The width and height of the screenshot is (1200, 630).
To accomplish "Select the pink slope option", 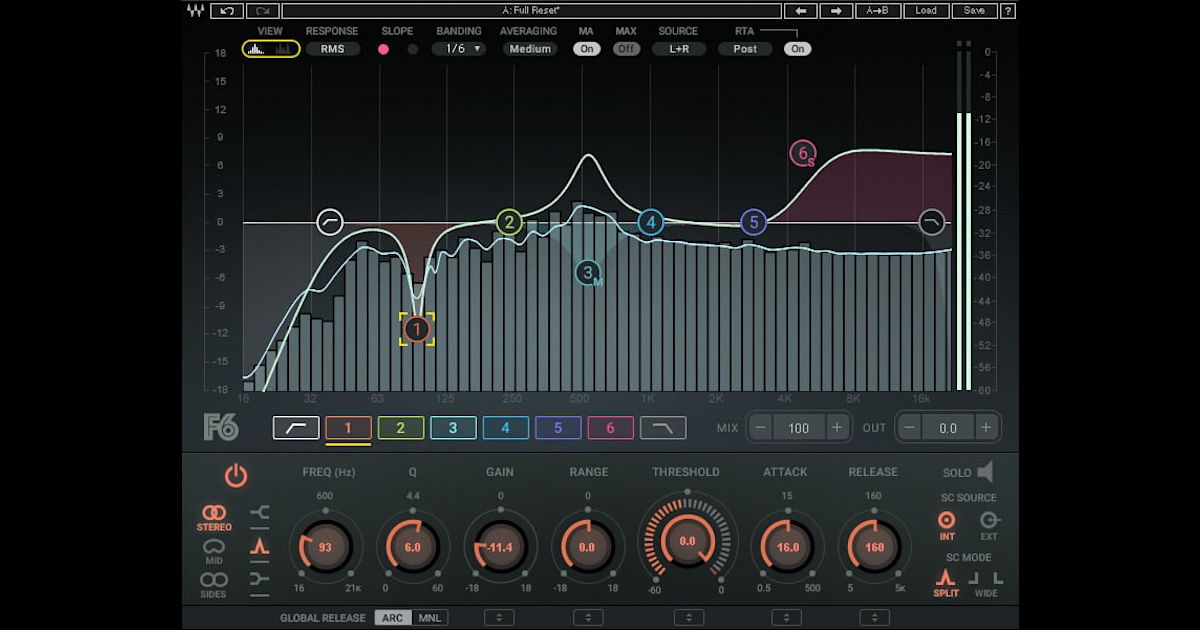I will [x=383, y=49].
